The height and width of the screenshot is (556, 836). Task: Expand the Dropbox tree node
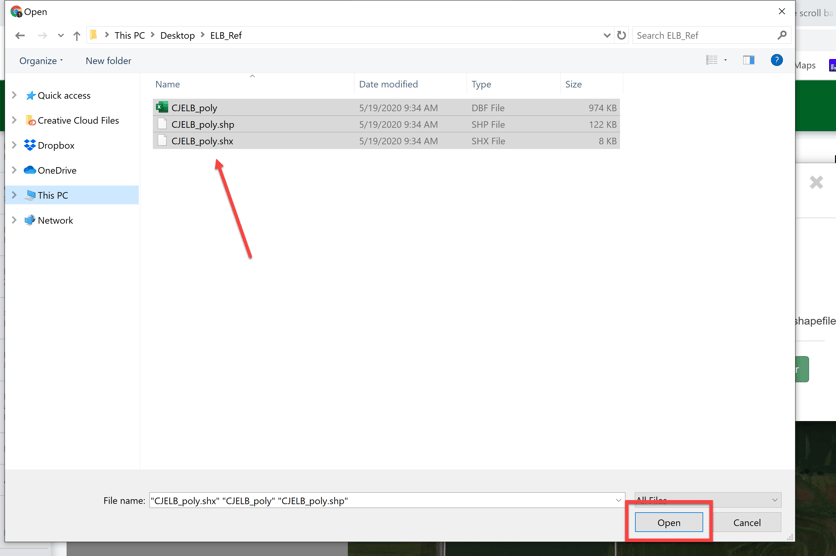click(x=14, y=145)
